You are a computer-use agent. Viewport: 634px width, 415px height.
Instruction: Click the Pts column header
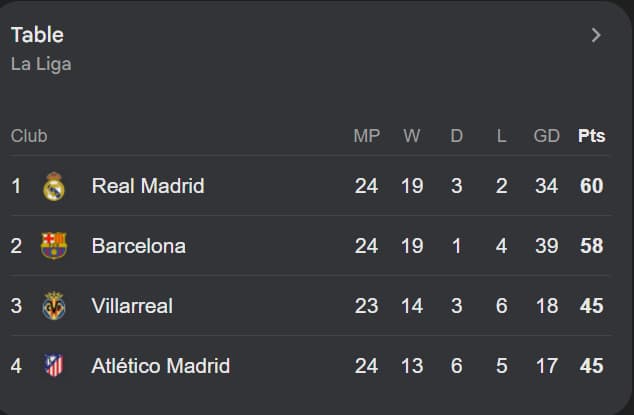[591, 136]
